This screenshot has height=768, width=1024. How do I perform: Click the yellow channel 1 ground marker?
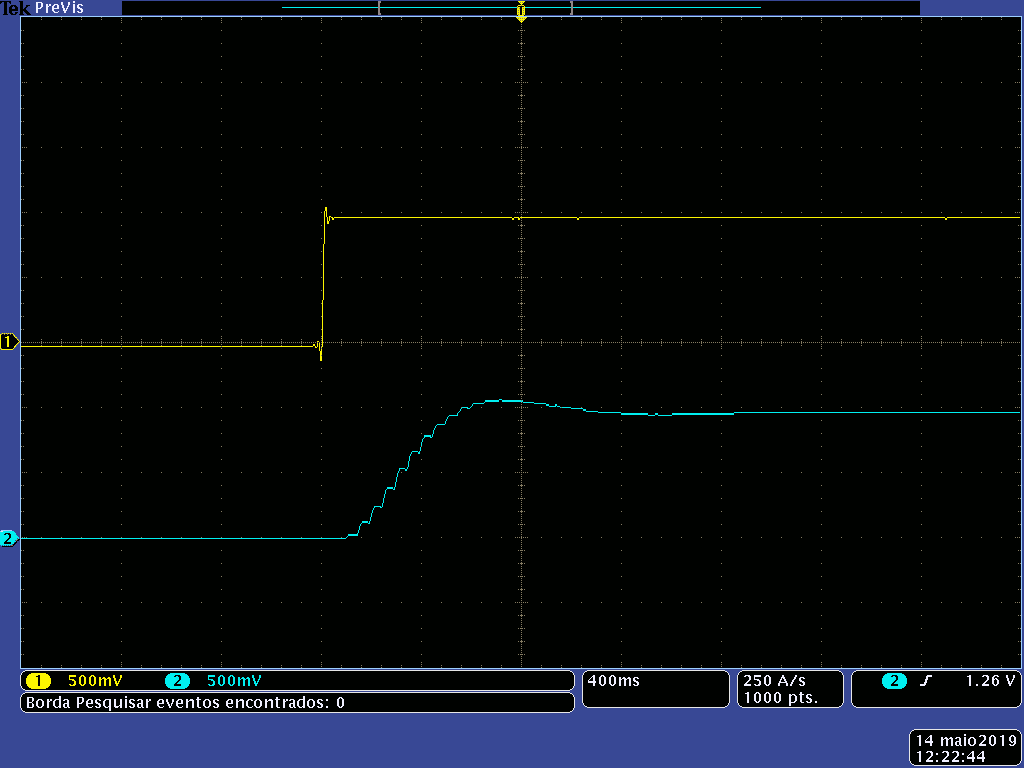pyautogui.click(x=10, y=342)
